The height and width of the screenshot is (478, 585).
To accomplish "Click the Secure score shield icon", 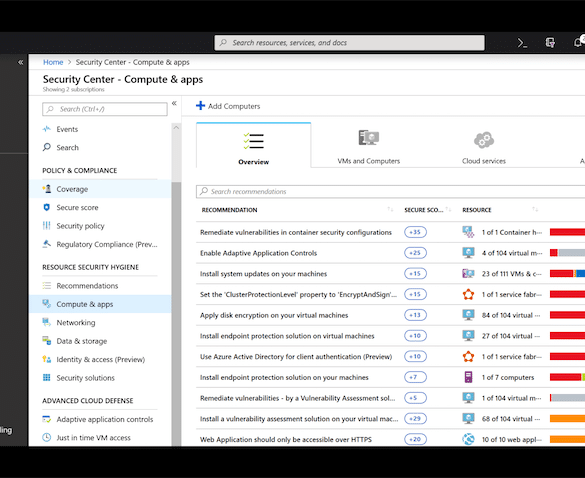I will (47, 207).
